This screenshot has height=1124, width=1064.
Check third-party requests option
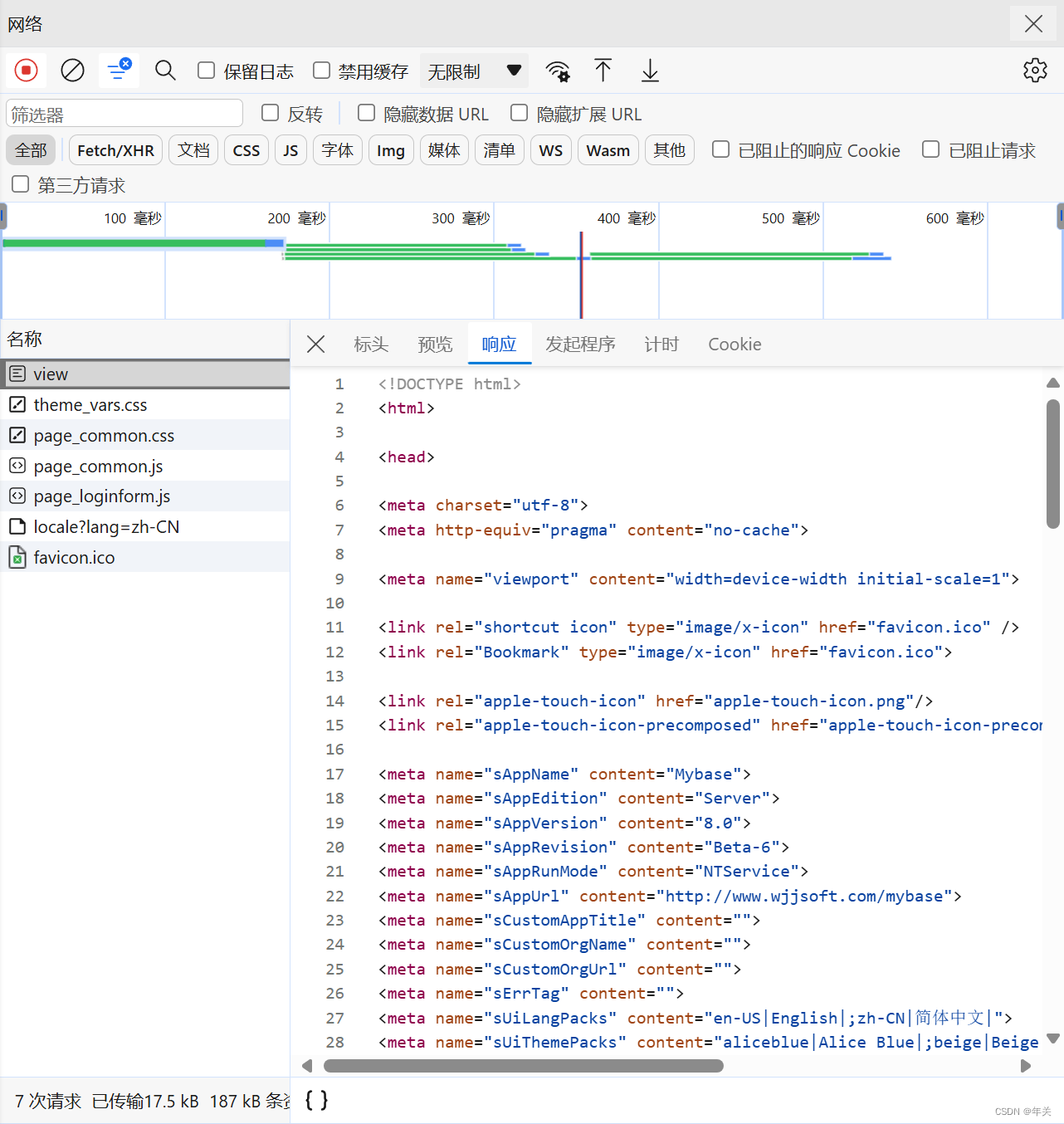click(x=20, y=184)
